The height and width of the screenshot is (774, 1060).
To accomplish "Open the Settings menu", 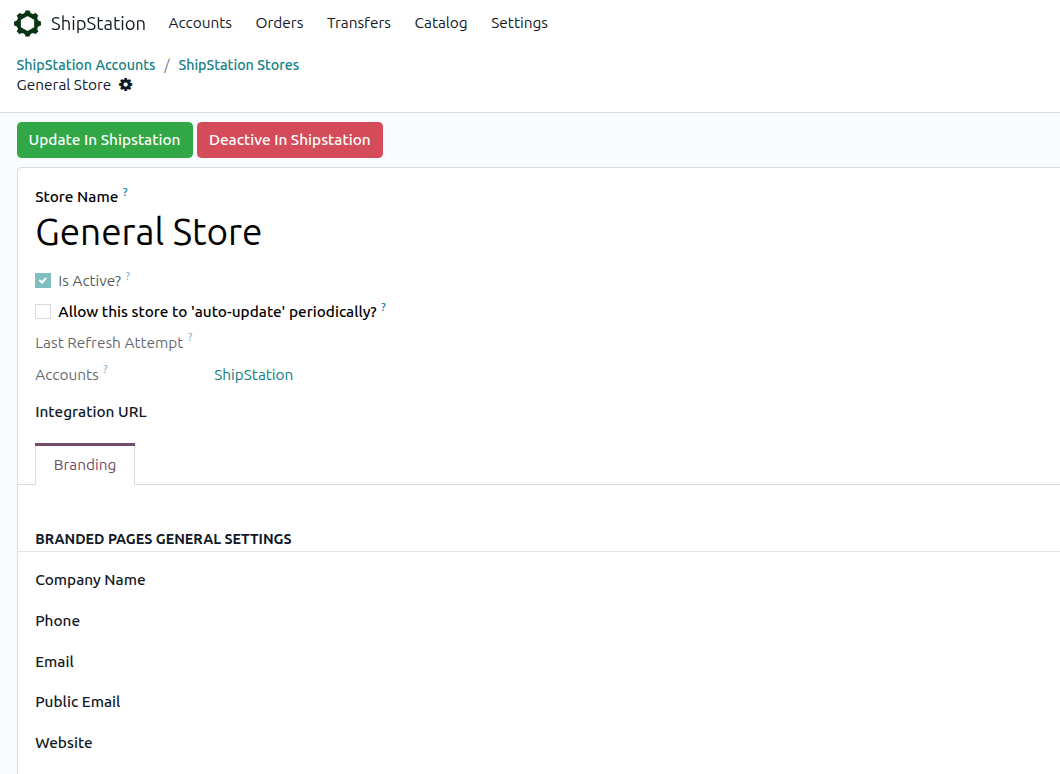I will [519, 23].
